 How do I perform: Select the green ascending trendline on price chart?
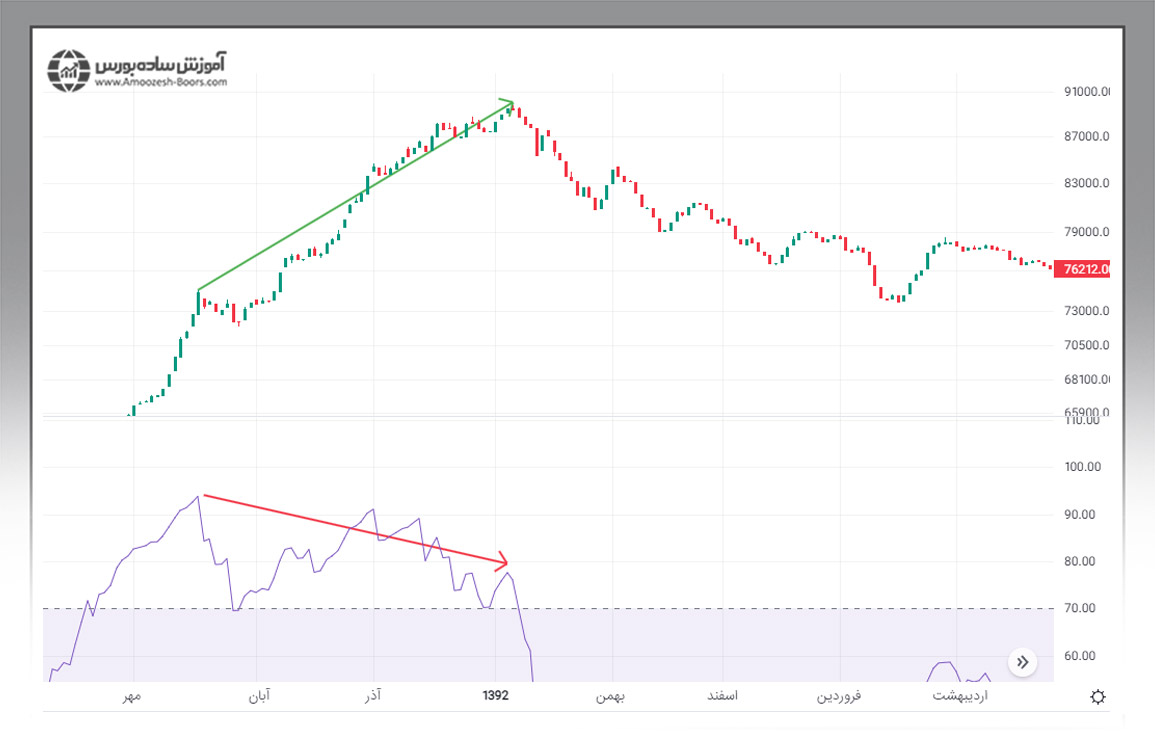[355, 196]
